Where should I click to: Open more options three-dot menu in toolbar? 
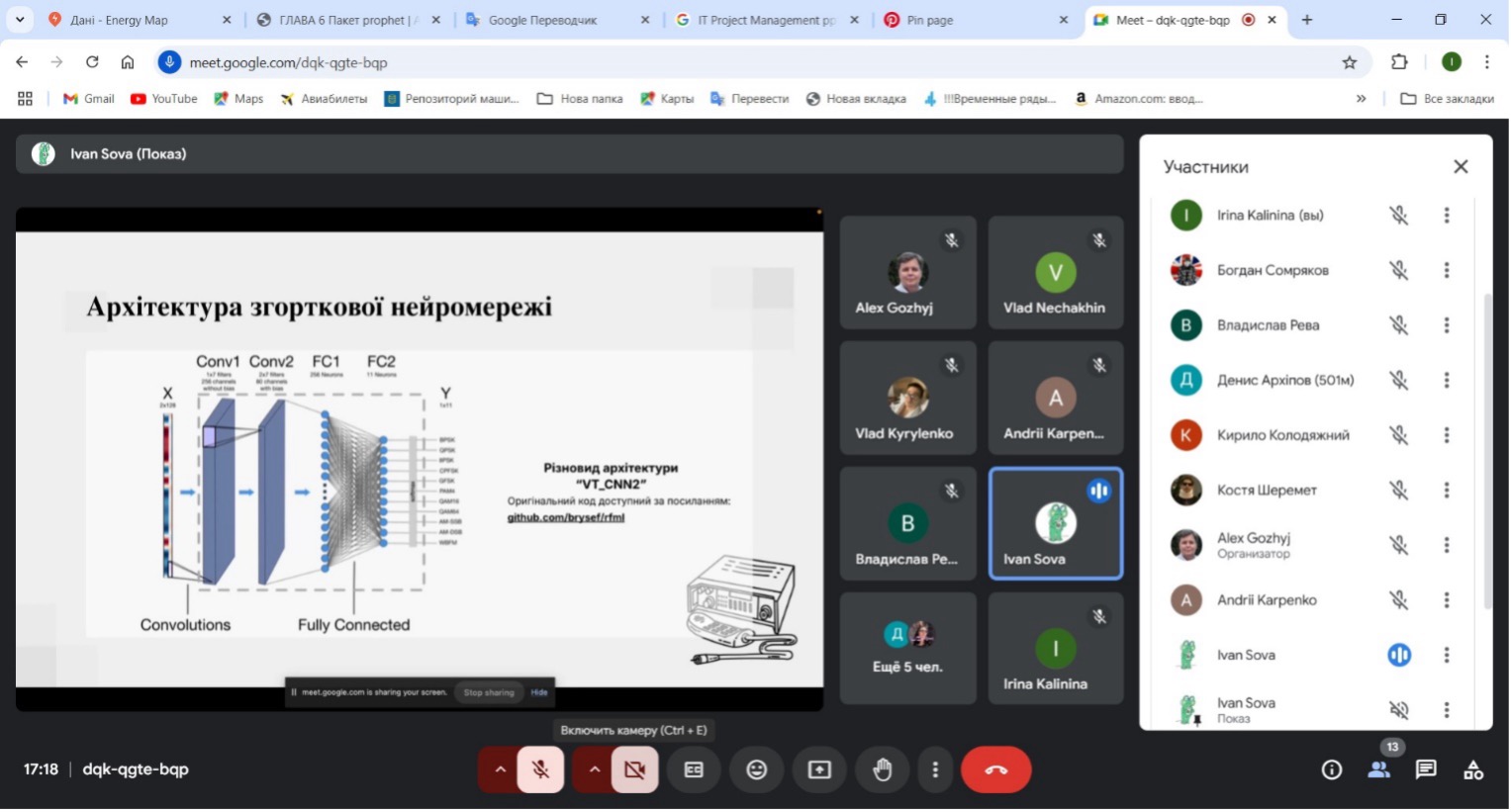[x=935, y=770]
